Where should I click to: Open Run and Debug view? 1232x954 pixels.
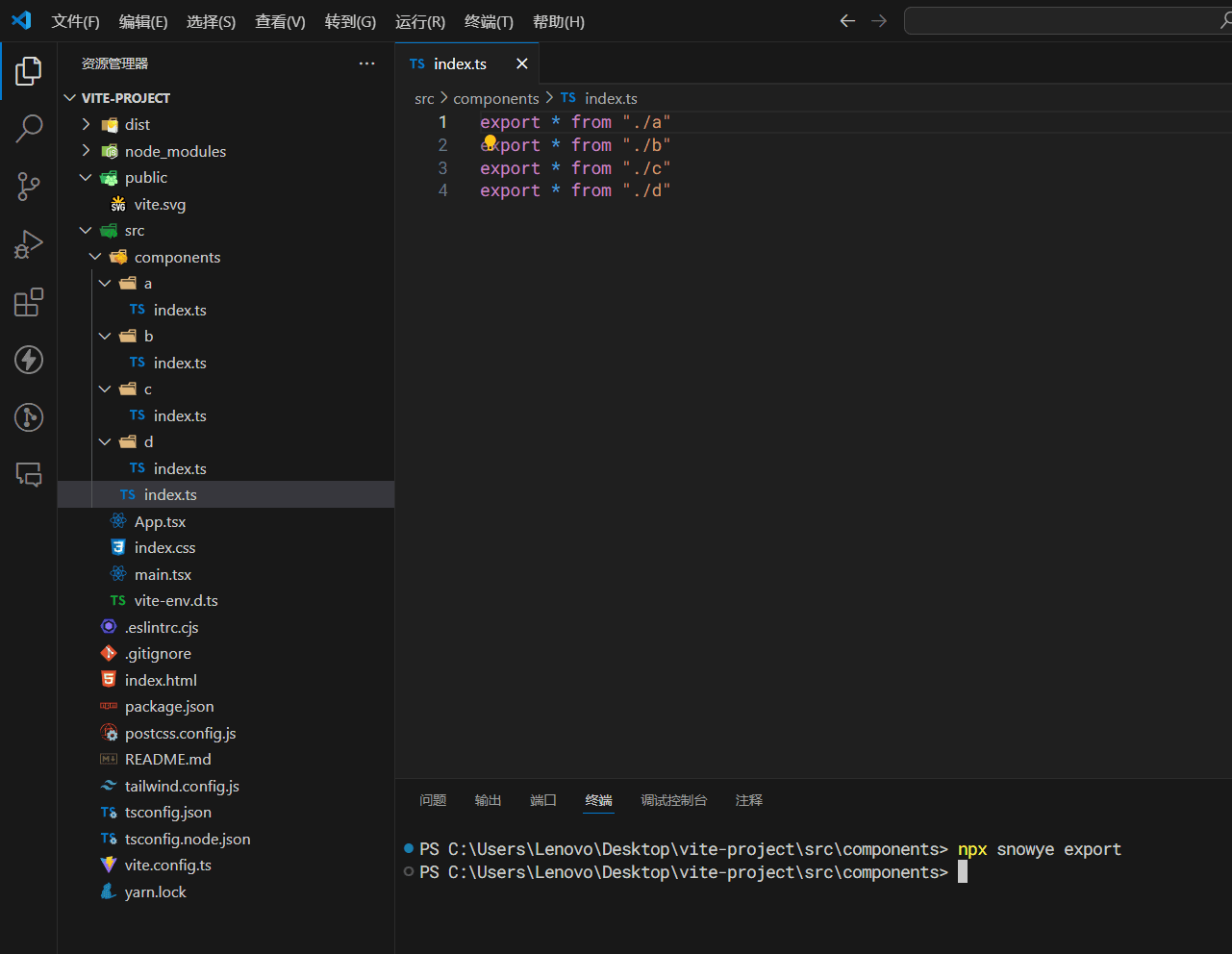point(29,244)
